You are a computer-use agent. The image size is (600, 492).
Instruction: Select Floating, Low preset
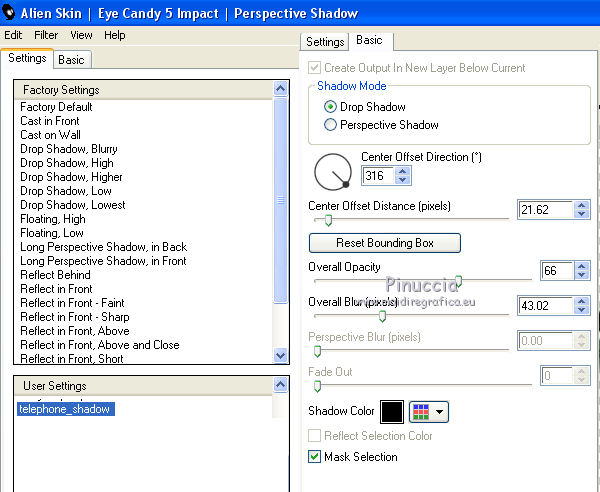tap(52, 233)
